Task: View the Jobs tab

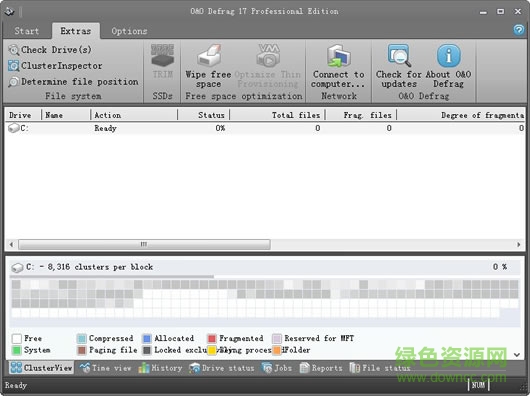Action: (277, 368)
